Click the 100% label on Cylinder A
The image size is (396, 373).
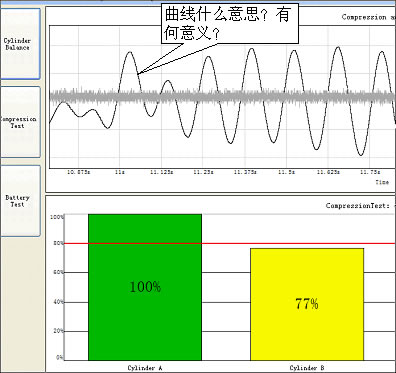pos(145,287)
